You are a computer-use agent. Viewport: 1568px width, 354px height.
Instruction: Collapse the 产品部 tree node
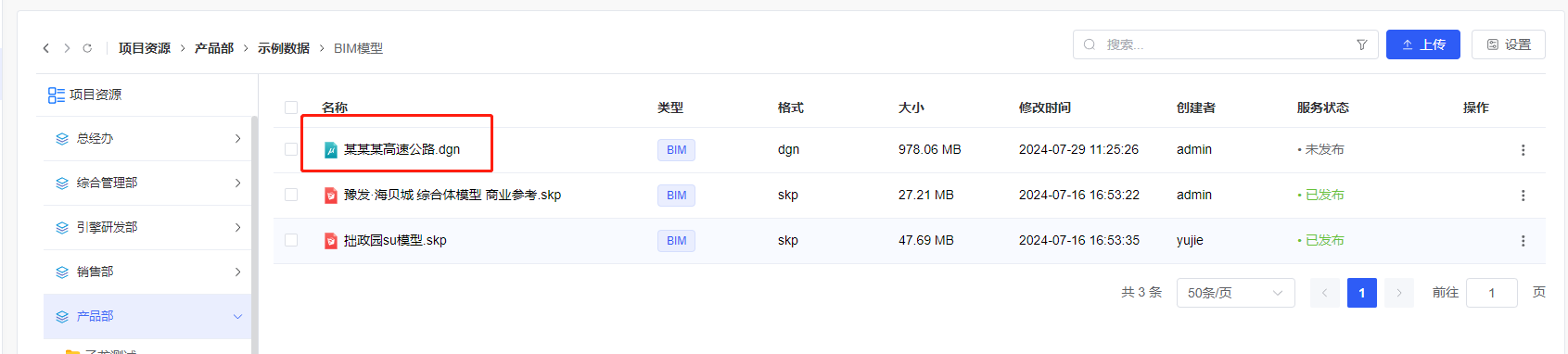coord(237,317)
